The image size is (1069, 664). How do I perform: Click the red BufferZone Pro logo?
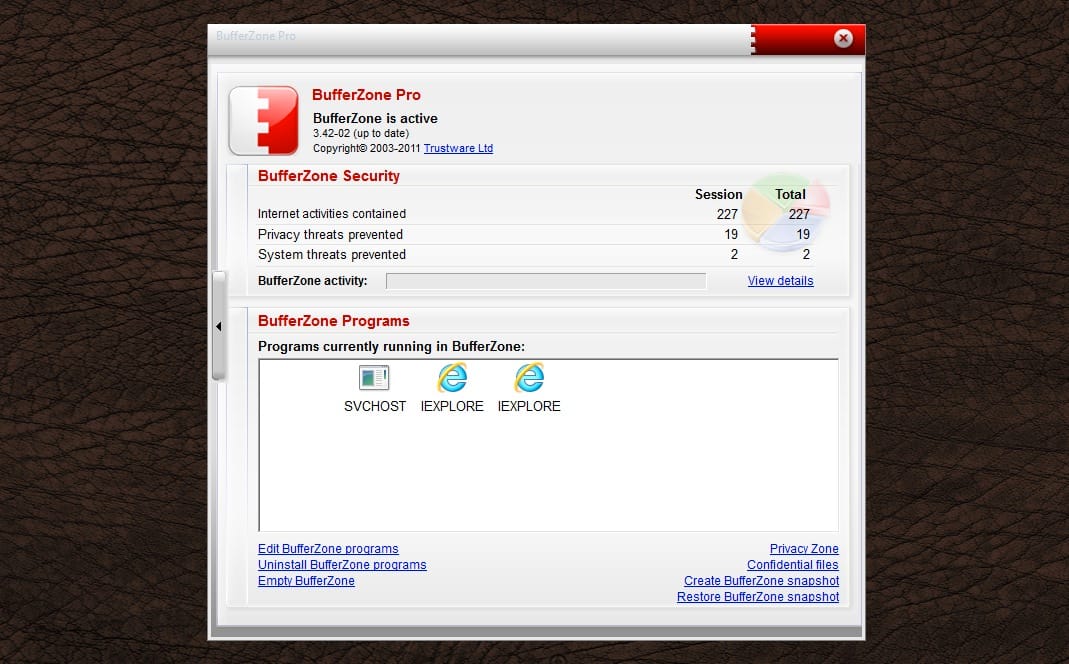[263, 121]
